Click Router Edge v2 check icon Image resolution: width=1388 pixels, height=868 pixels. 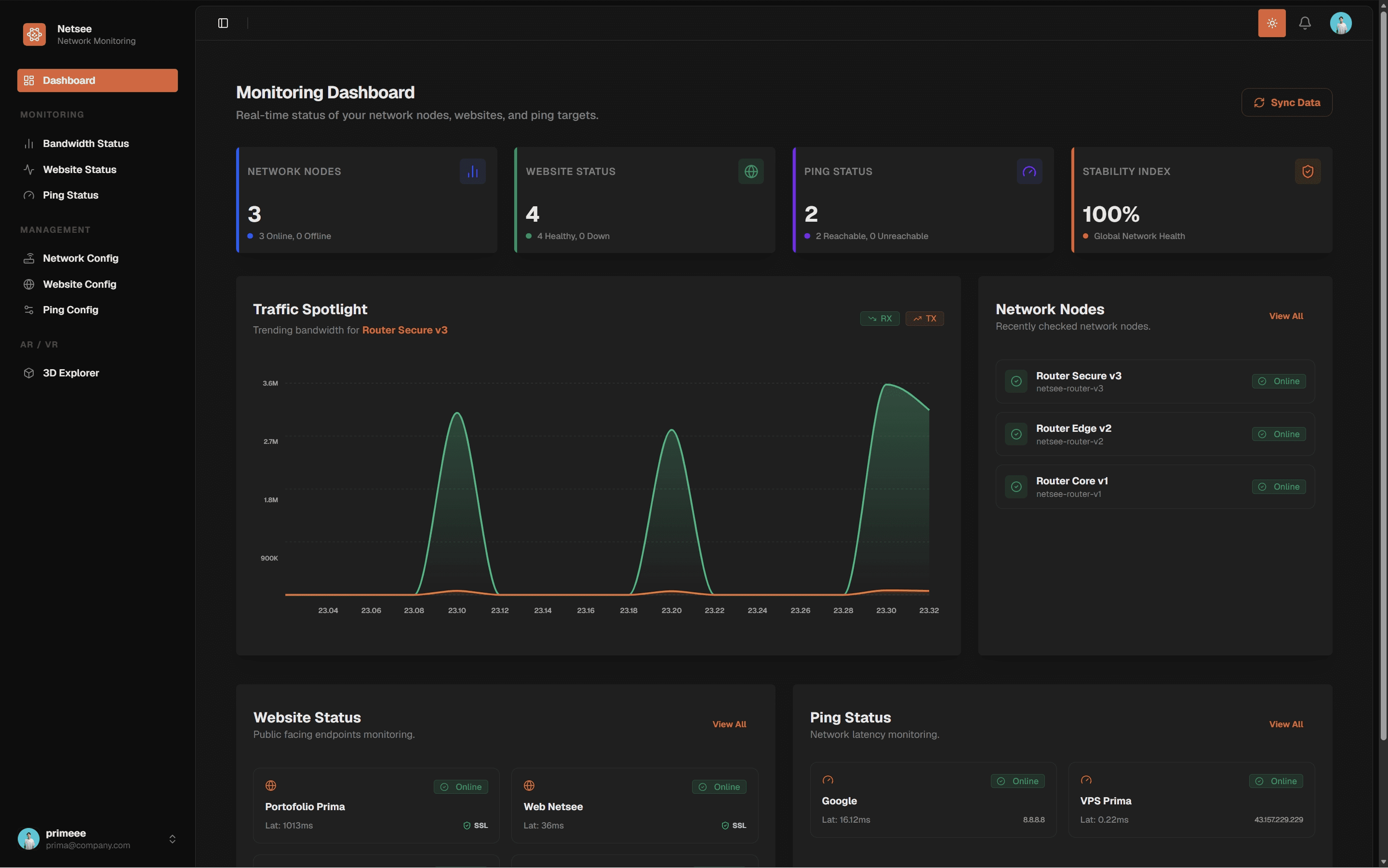[1016, 434]
